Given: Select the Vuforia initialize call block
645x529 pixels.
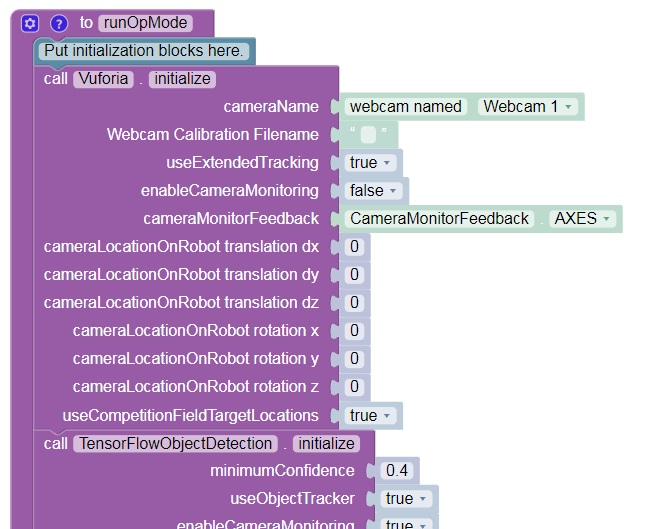Looking at the screenshot, I should 56,79.
